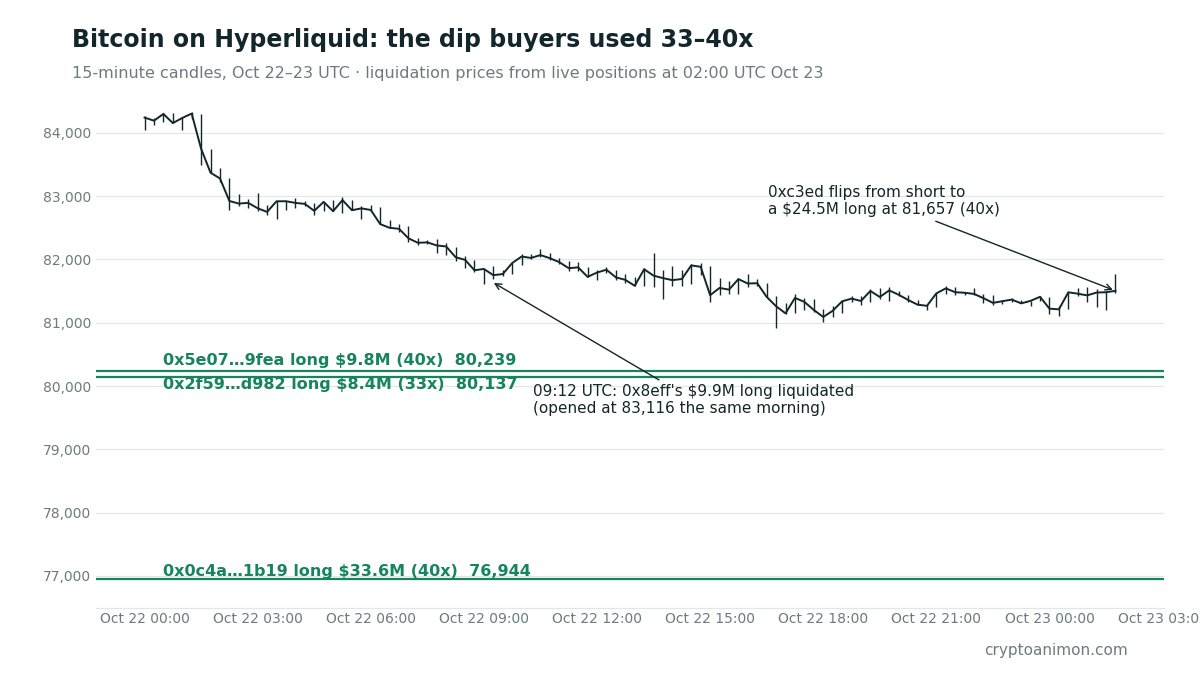Click the Oct 23 00:00 x-axis tick
Screen dimensions: 1200x675
coord(1049,619)
